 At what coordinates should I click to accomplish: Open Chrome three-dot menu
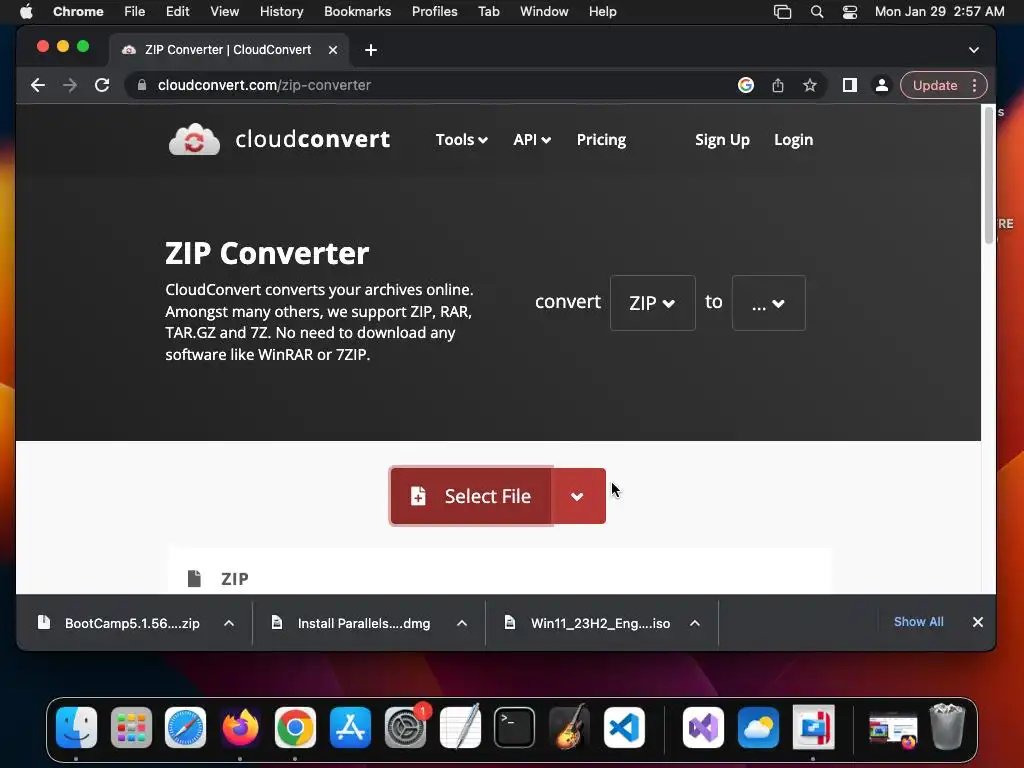pyautogui.click(x=974, y=85)
